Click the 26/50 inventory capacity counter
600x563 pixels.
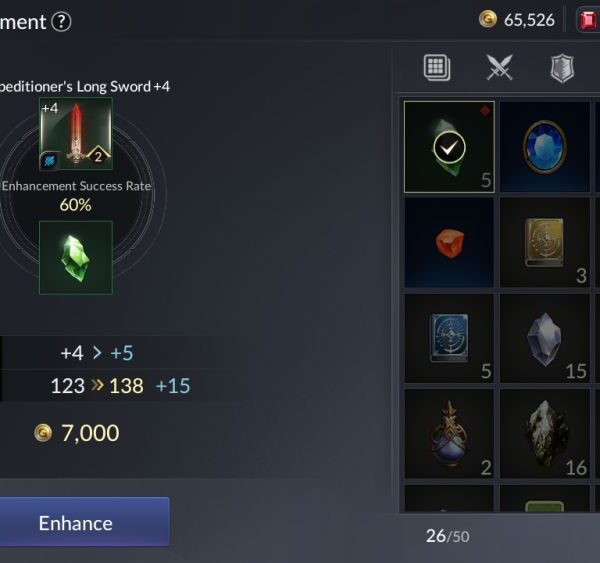(447, 536)
